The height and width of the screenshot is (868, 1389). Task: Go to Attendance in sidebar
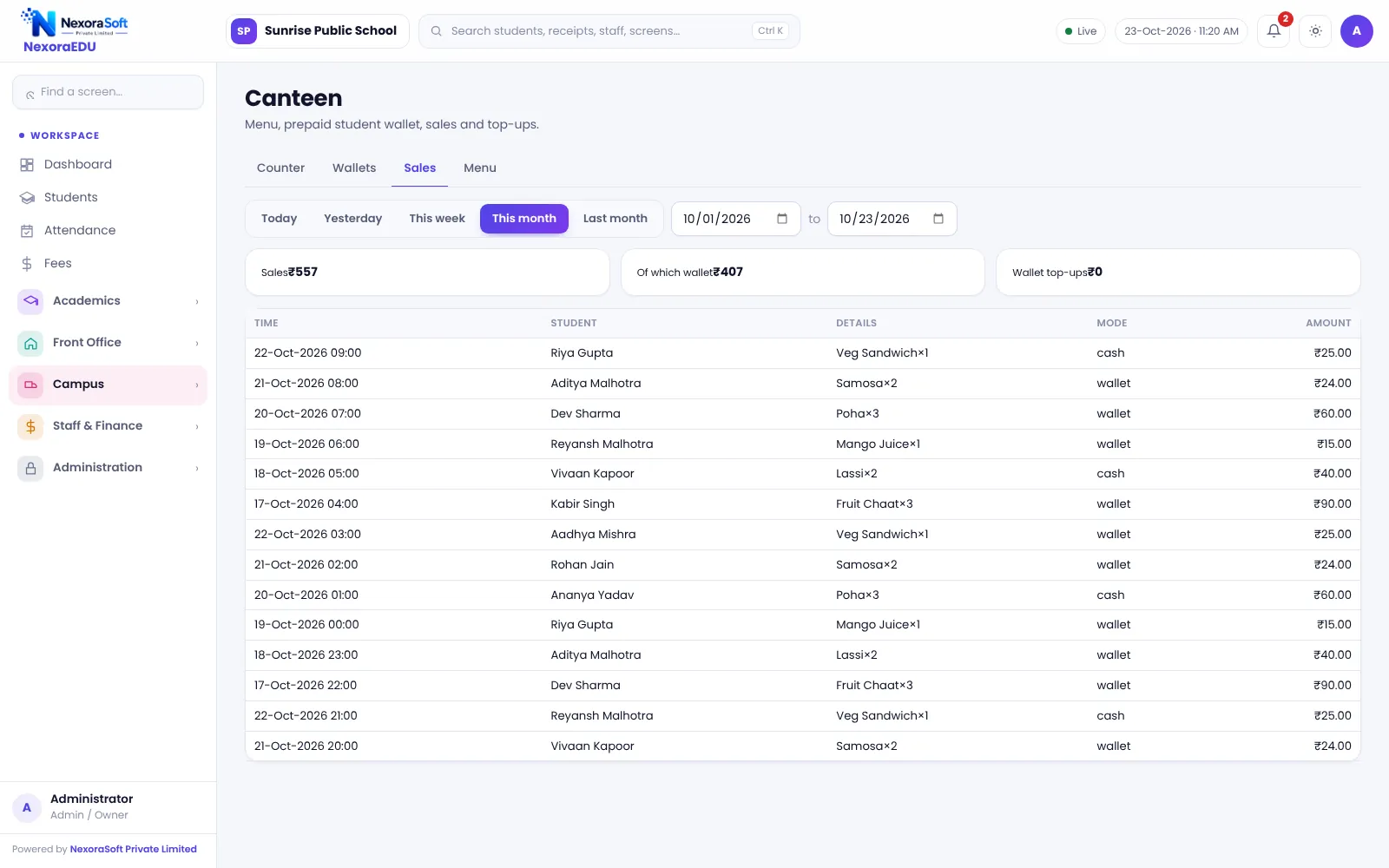pos(108,230)
